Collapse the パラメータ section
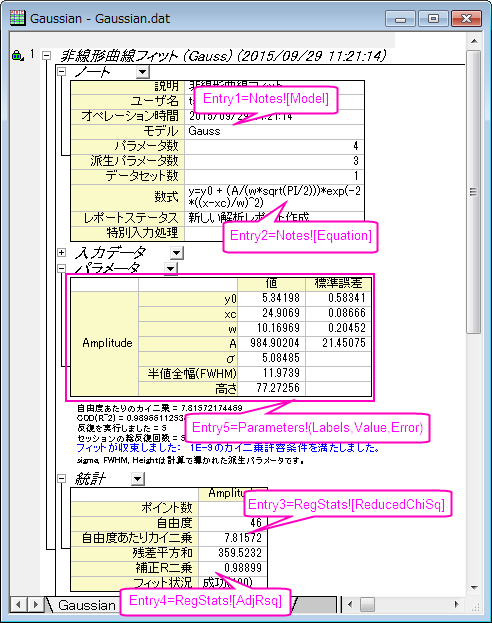This screenshot has width=492, height=623. tap(62, 269)
